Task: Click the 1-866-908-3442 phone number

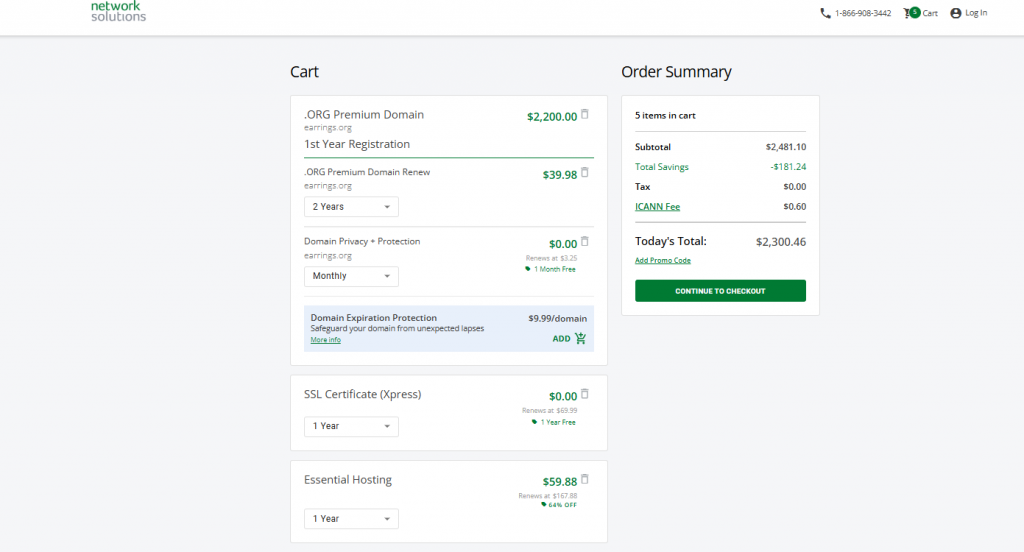Action: click(862, 13)
